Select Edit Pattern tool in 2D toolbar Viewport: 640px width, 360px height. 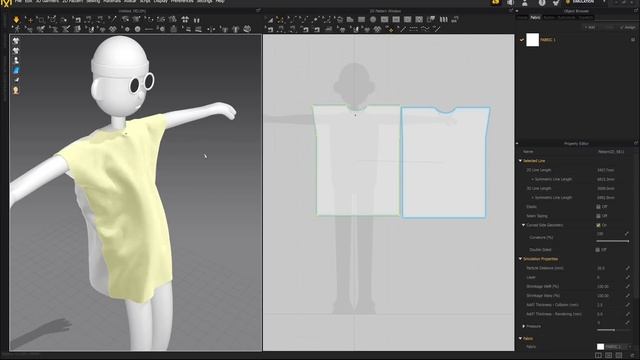[x=280, y=20]
